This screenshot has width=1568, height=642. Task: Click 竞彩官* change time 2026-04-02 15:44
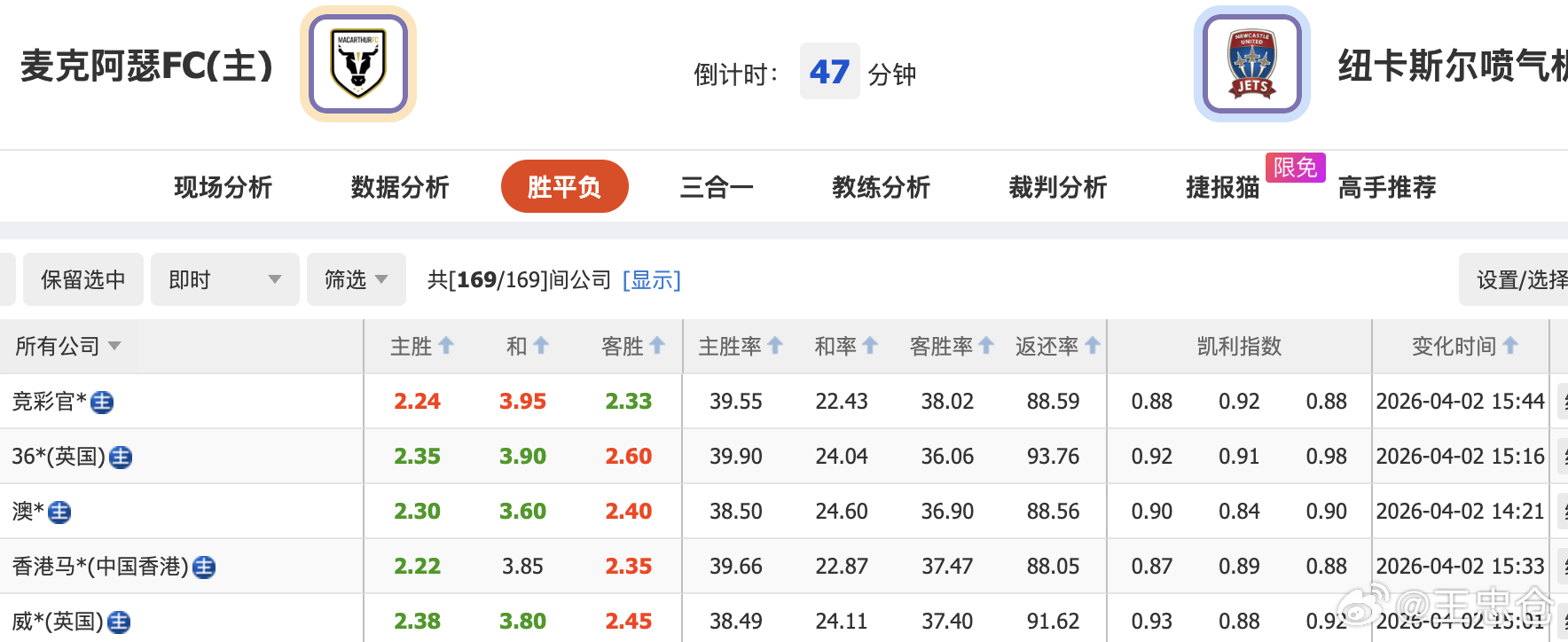[x=1460, y=402]
